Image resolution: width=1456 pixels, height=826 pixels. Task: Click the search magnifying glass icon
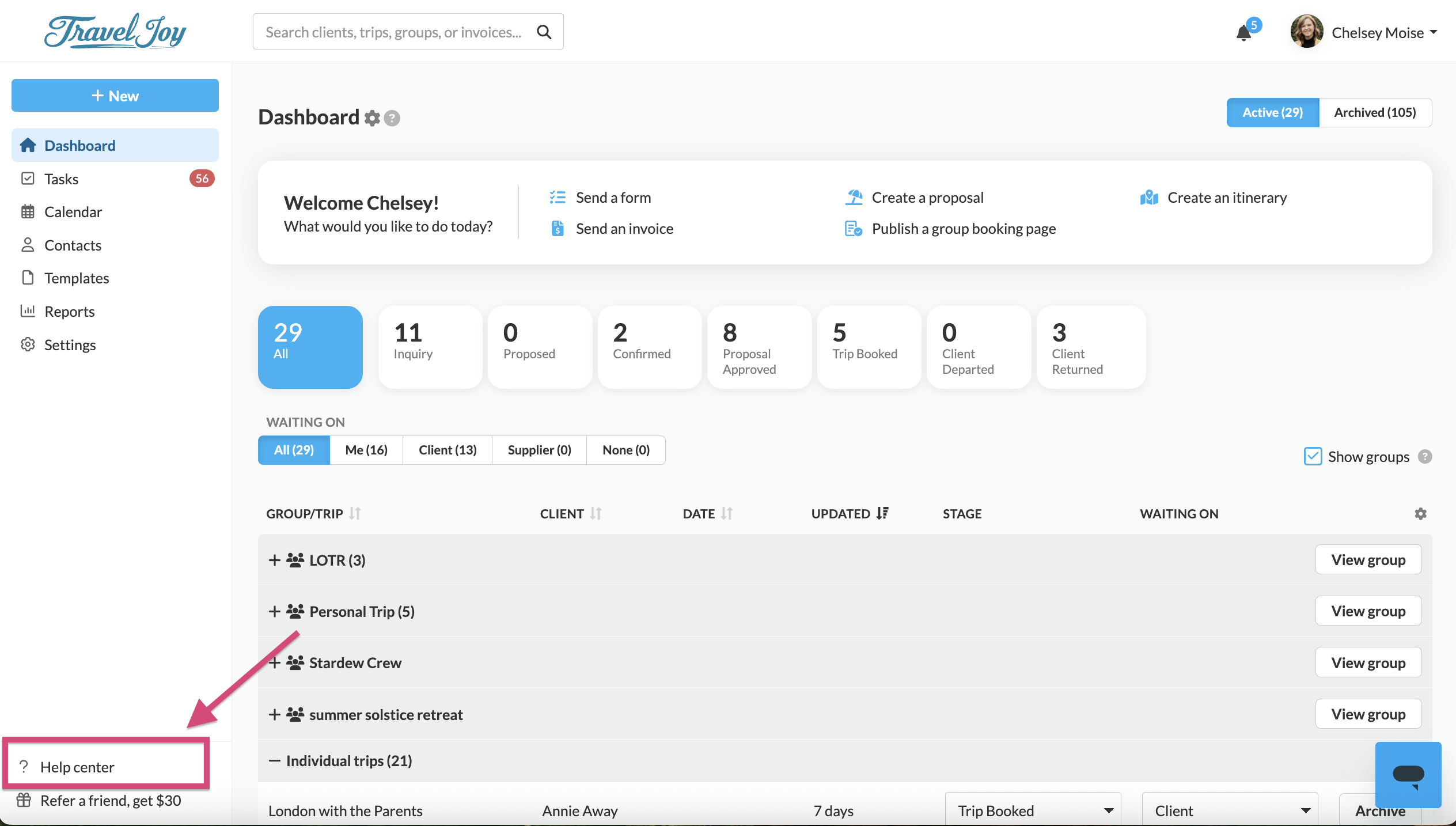click(x=544, y=32)
